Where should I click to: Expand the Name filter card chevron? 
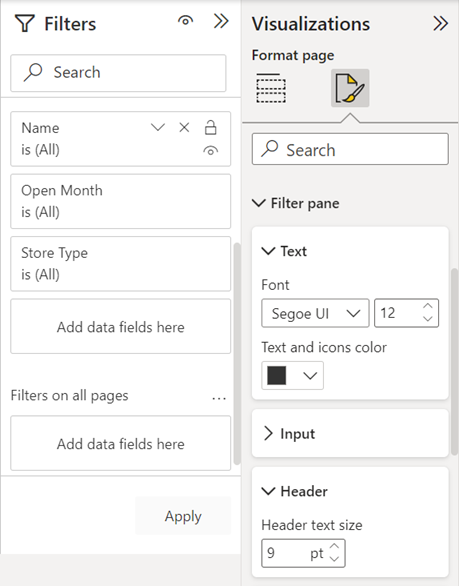[x=158, y=127]
